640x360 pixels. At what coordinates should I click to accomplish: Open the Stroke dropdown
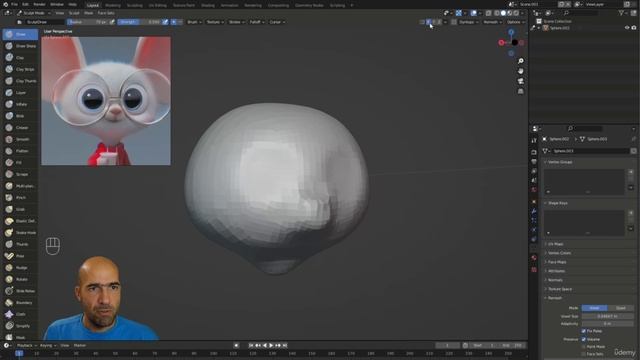point(236,22)
